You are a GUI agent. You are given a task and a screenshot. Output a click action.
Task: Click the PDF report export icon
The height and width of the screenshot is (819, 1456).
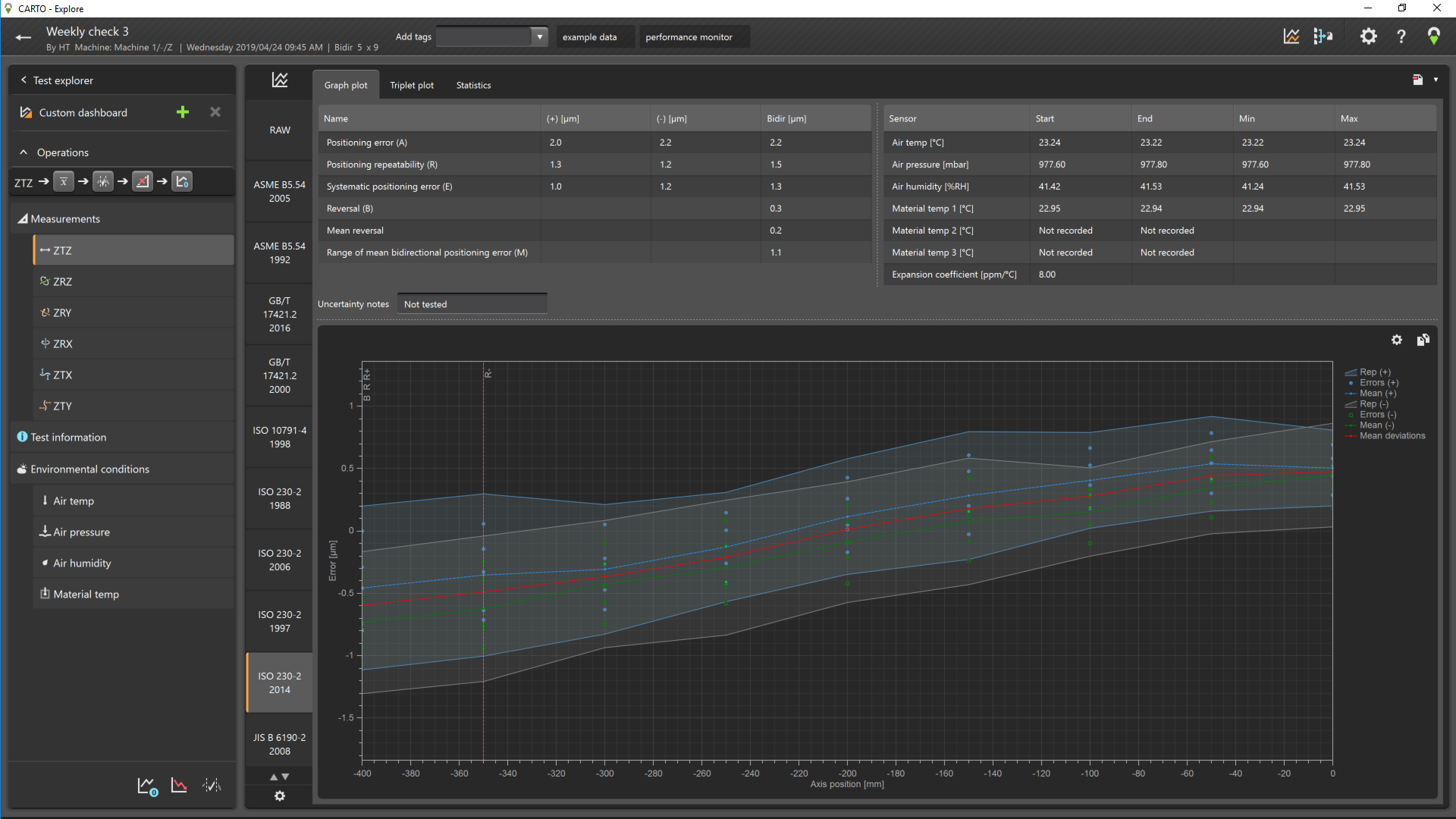point(1417,80)
